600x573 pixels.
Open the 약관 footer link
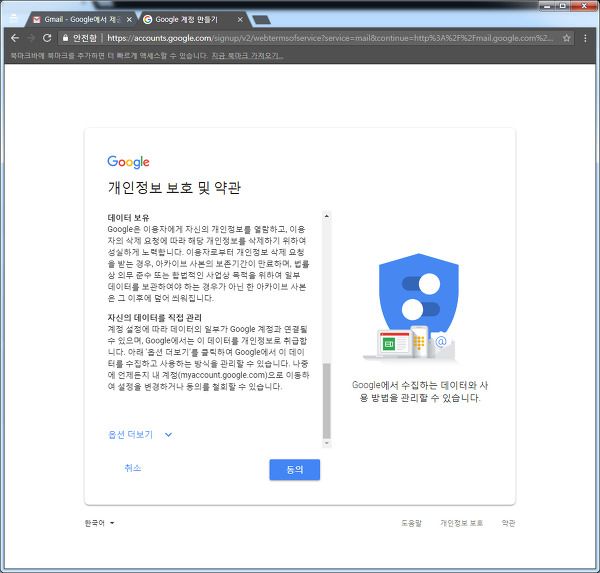508,523
